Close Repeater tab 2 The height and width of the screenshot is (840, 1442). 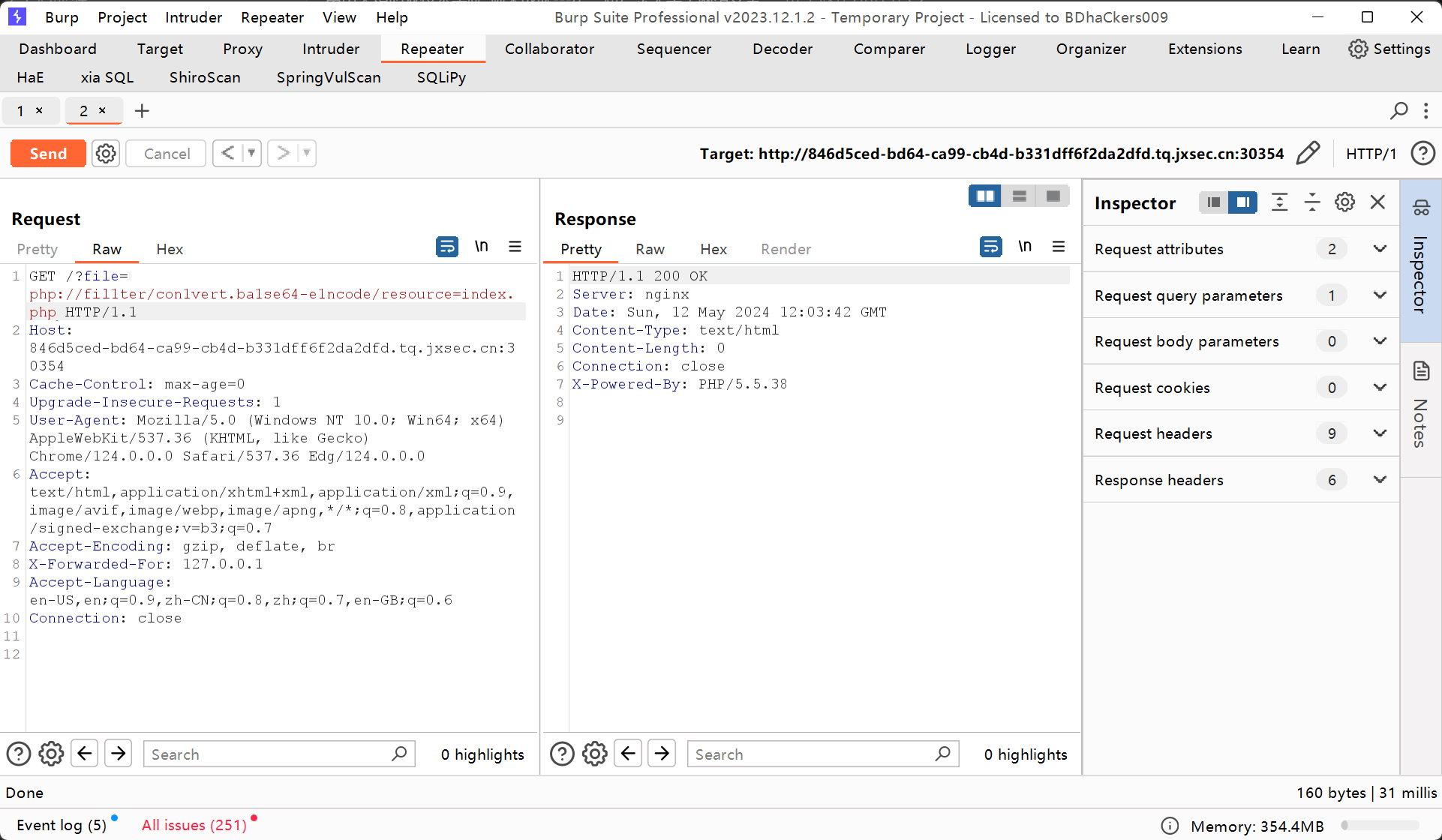pyautogui.click(x=103, y=110)
